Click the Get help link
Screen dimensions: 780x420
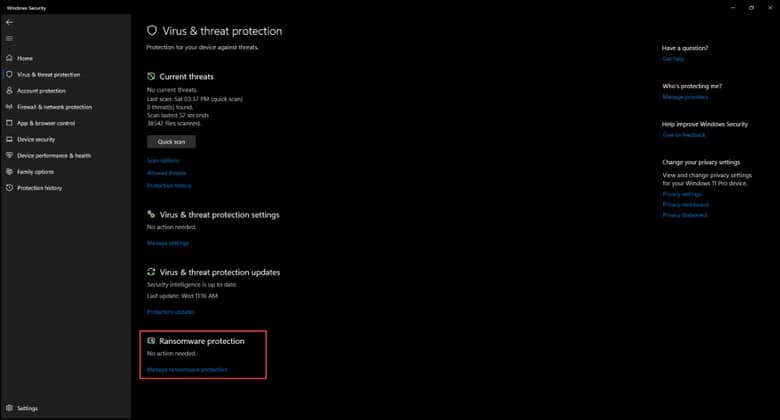[x=673, y=59]
